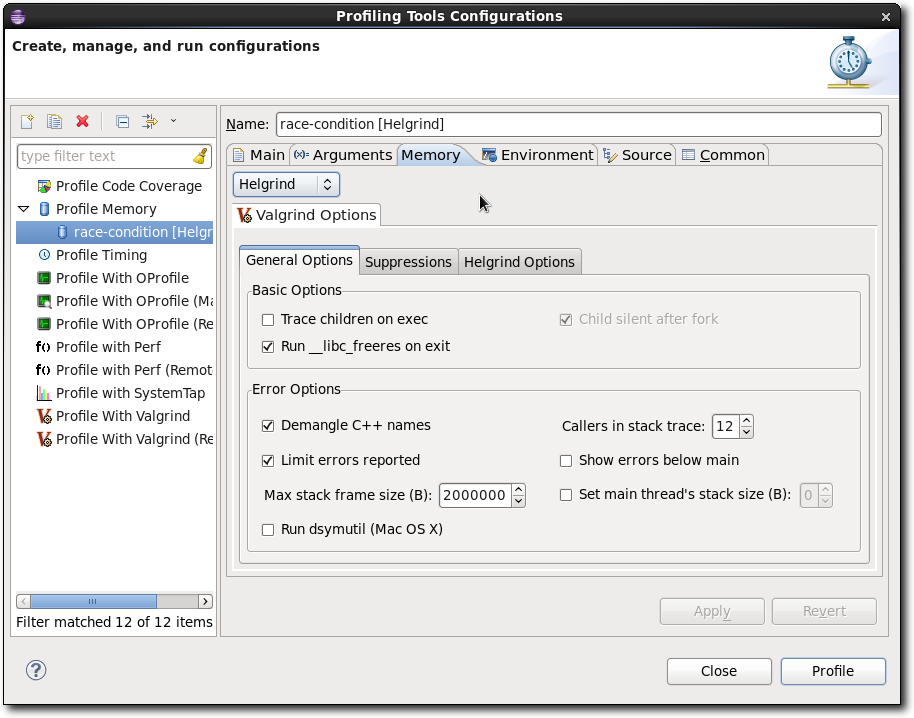The width and height of the screenshot is (914, 718).
Task: Click the new launch configuration icon
Action: tap(27, 121)
